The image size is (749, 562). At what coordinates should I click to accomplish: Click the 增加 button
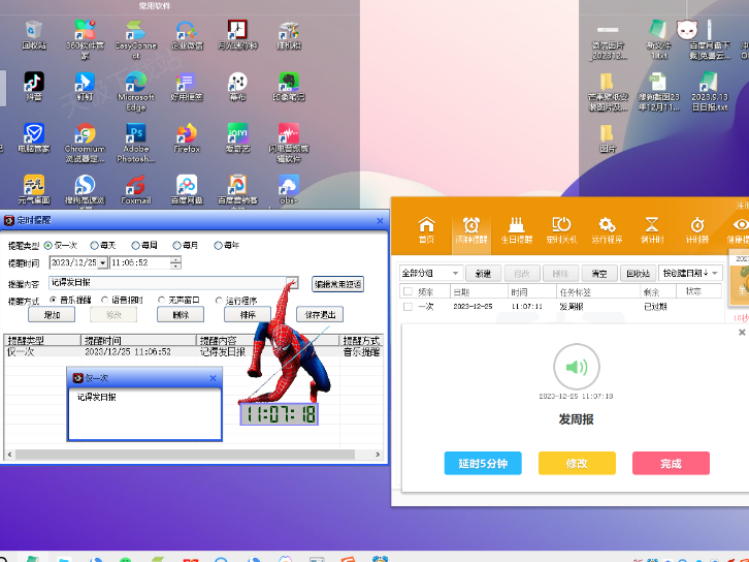point(52,315)
